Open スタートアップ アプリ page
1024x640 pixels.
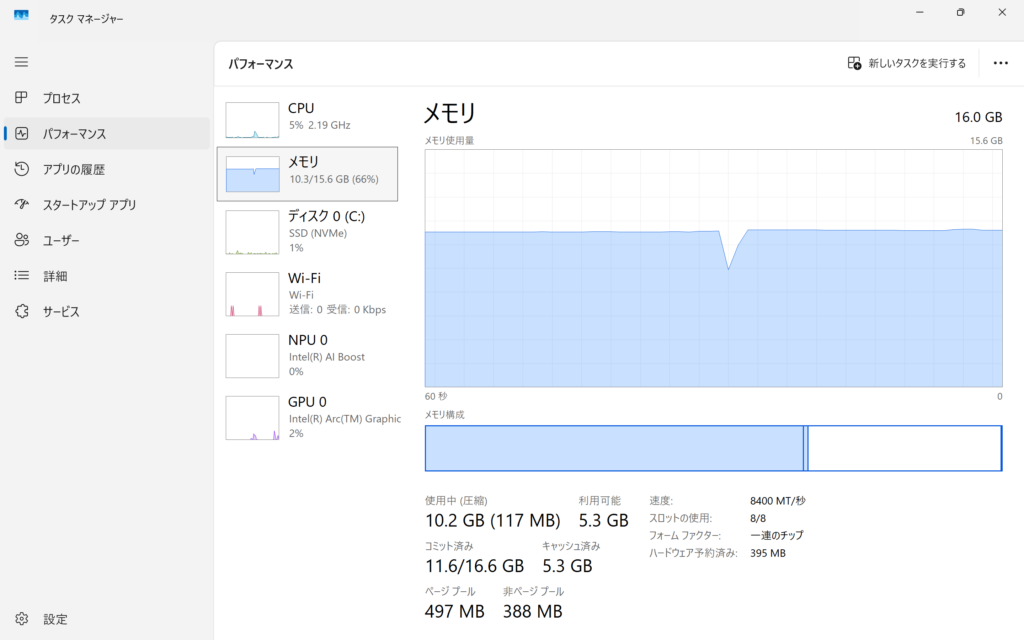107,204
